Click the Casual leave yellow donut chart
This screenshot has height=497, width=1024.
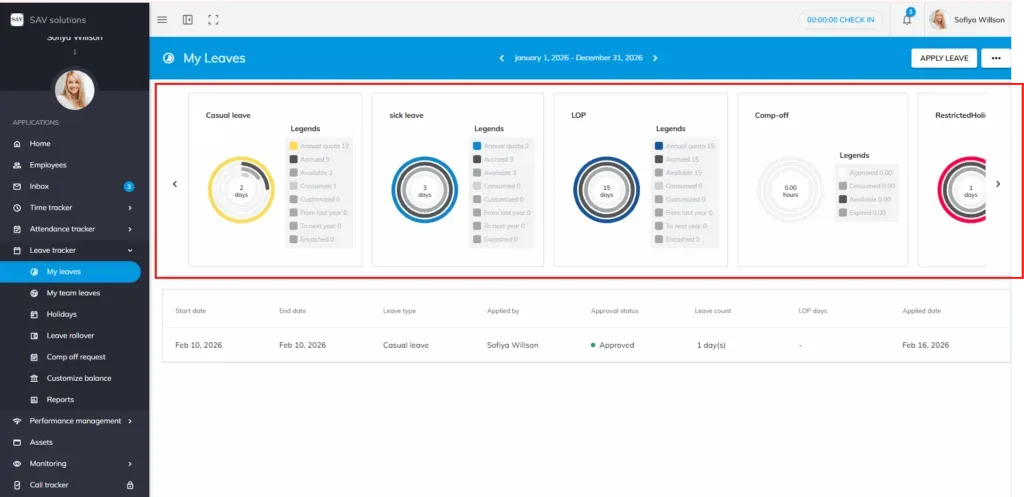pos(242,190)
